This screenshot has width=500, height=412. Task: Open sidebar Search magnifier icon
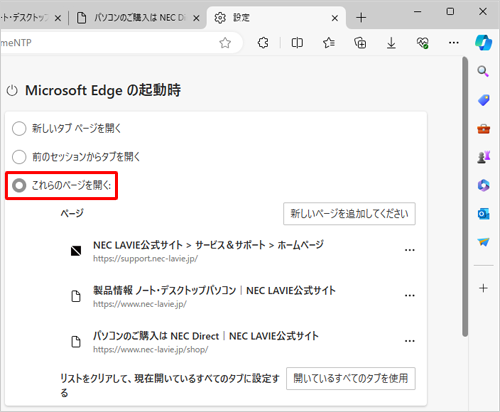(483, 71)
